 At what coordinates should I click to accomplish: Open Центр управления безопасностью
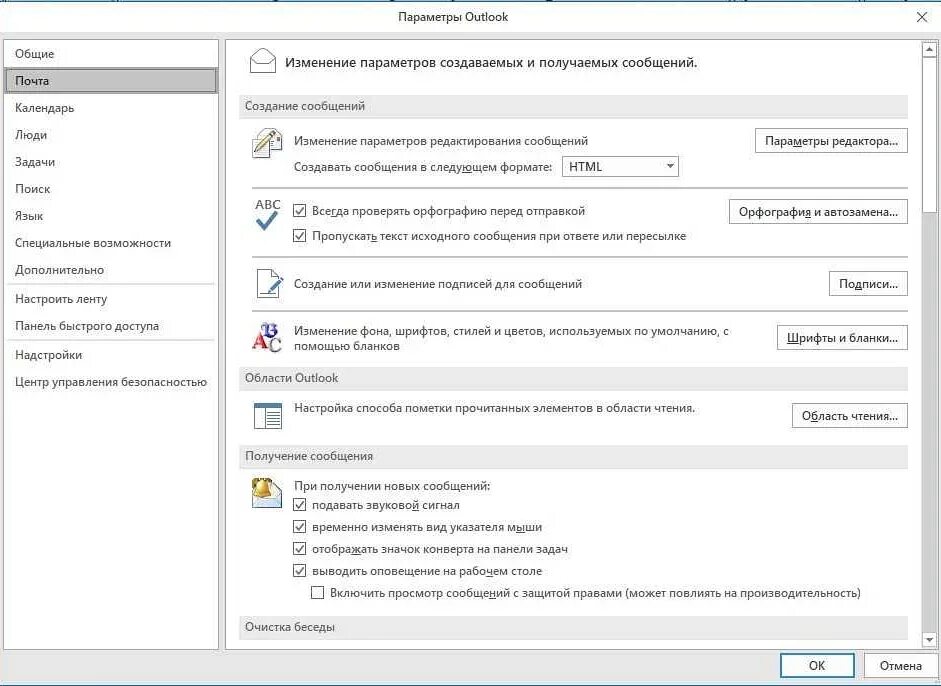[x=110, y=382]
